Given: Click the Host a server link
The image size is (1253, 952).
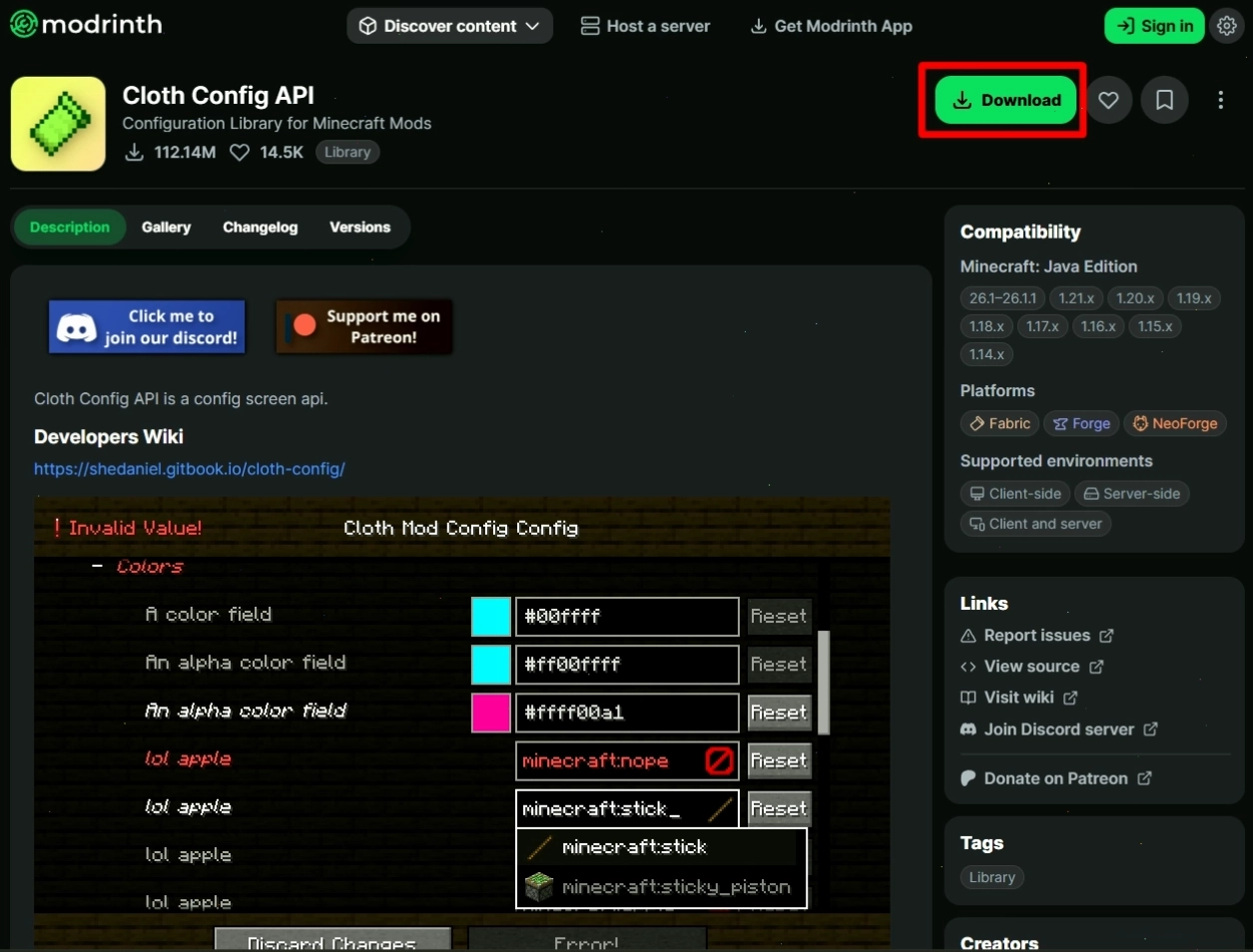Looking at the screenshot, I should [645, 26].
